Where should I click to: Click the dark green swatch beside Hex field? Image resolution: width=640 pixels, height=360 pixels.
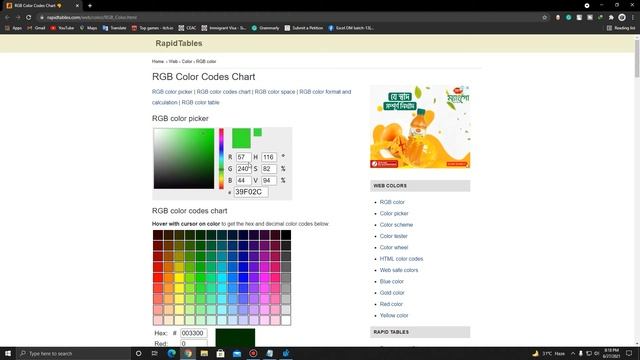tap(235, 338)
